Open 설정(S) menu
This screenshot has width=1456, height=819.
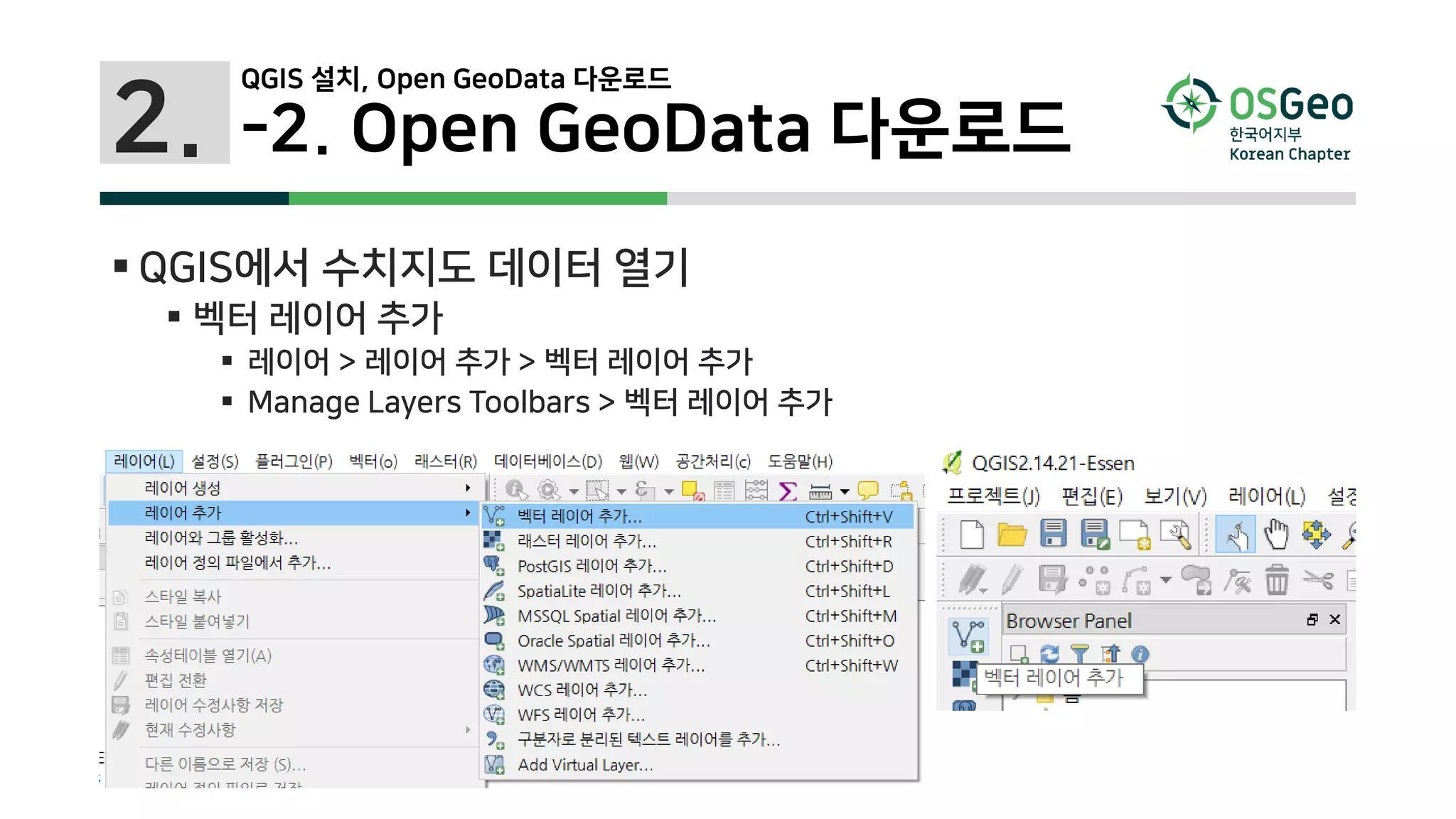pyautogui.click(x=215, y=461)
